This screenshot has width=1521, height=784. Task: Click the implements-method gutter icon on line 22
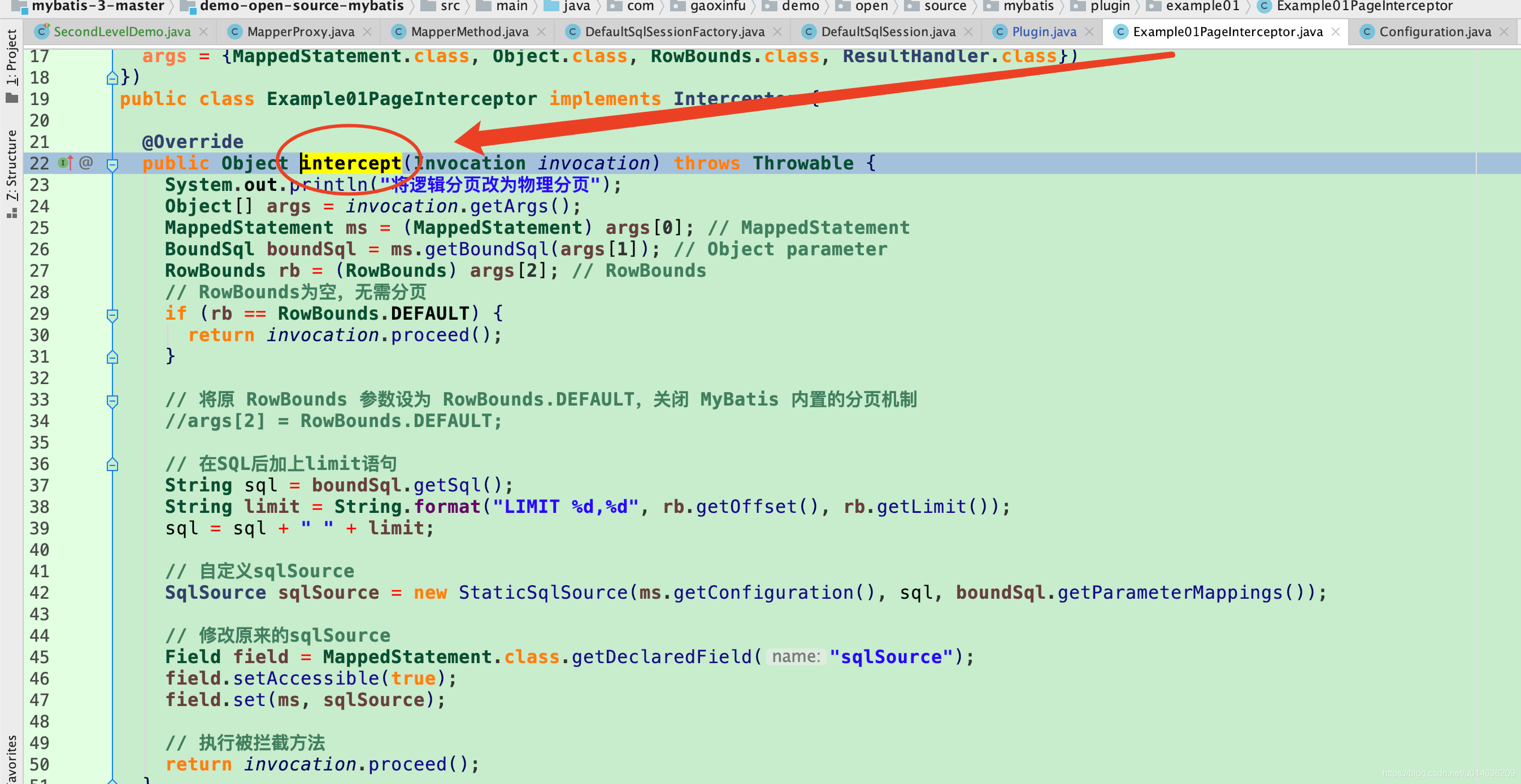point(66,162)
